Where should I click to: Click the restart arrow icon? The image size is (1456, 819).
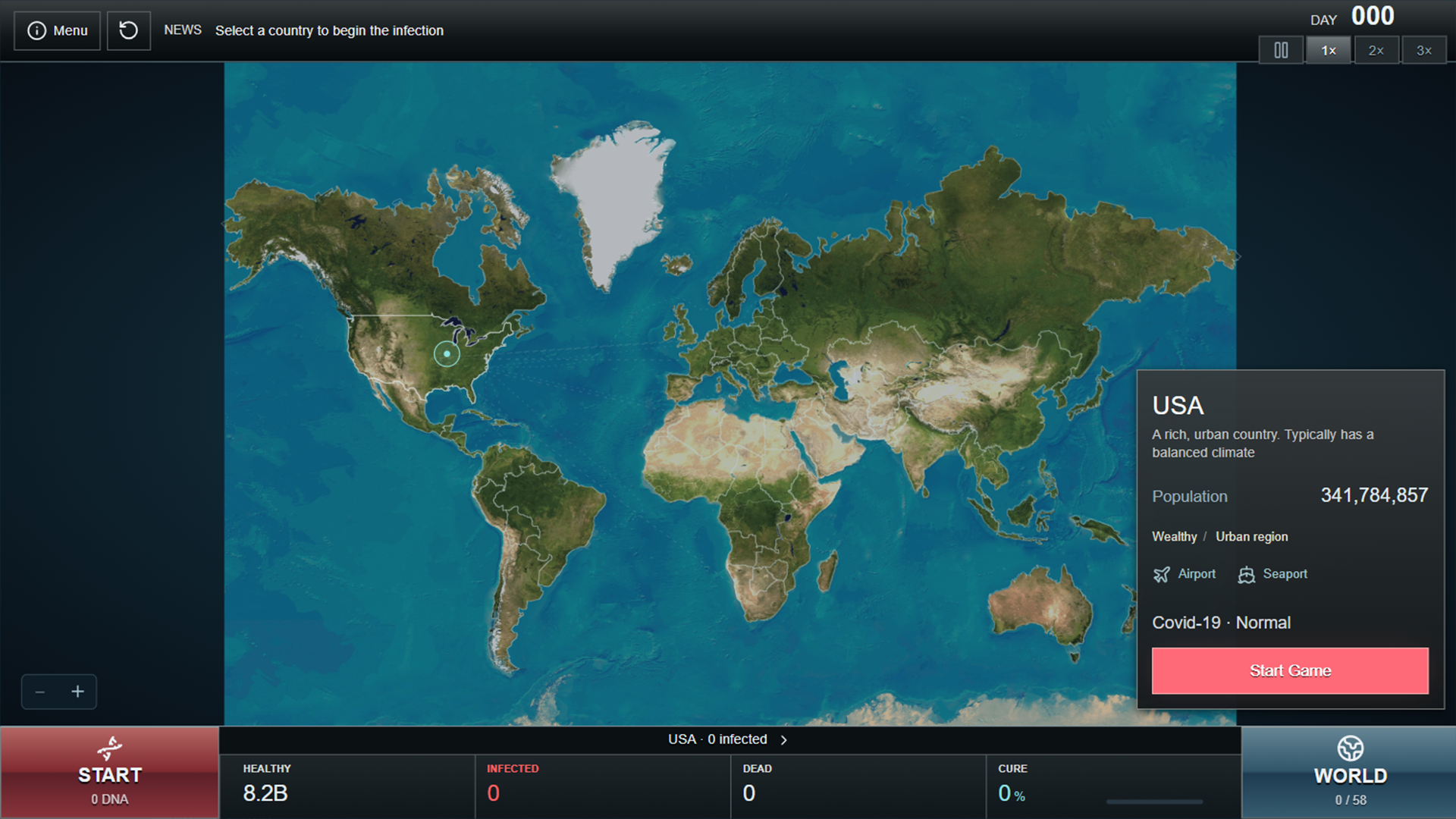(129, 30)
